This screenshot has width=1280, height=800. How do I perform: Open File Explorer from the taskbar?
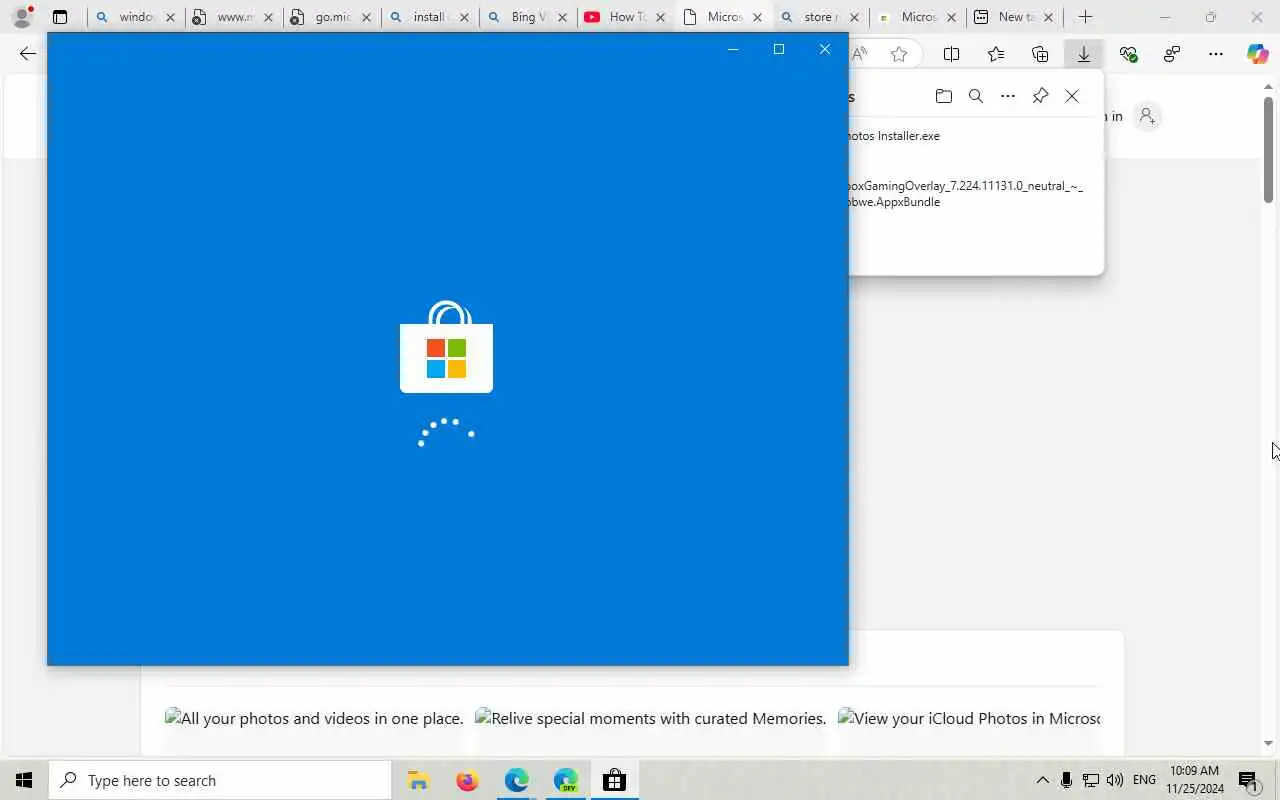pos(418,780)
